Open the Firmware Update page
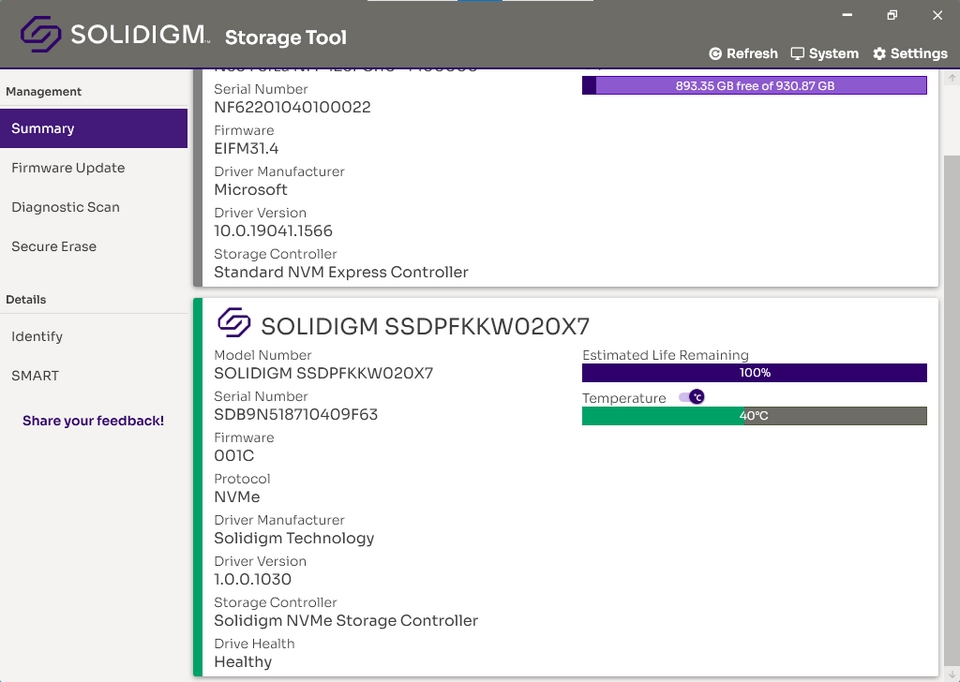Image resolution: width=960 pixels, height=682 pixels. point(94,168)
